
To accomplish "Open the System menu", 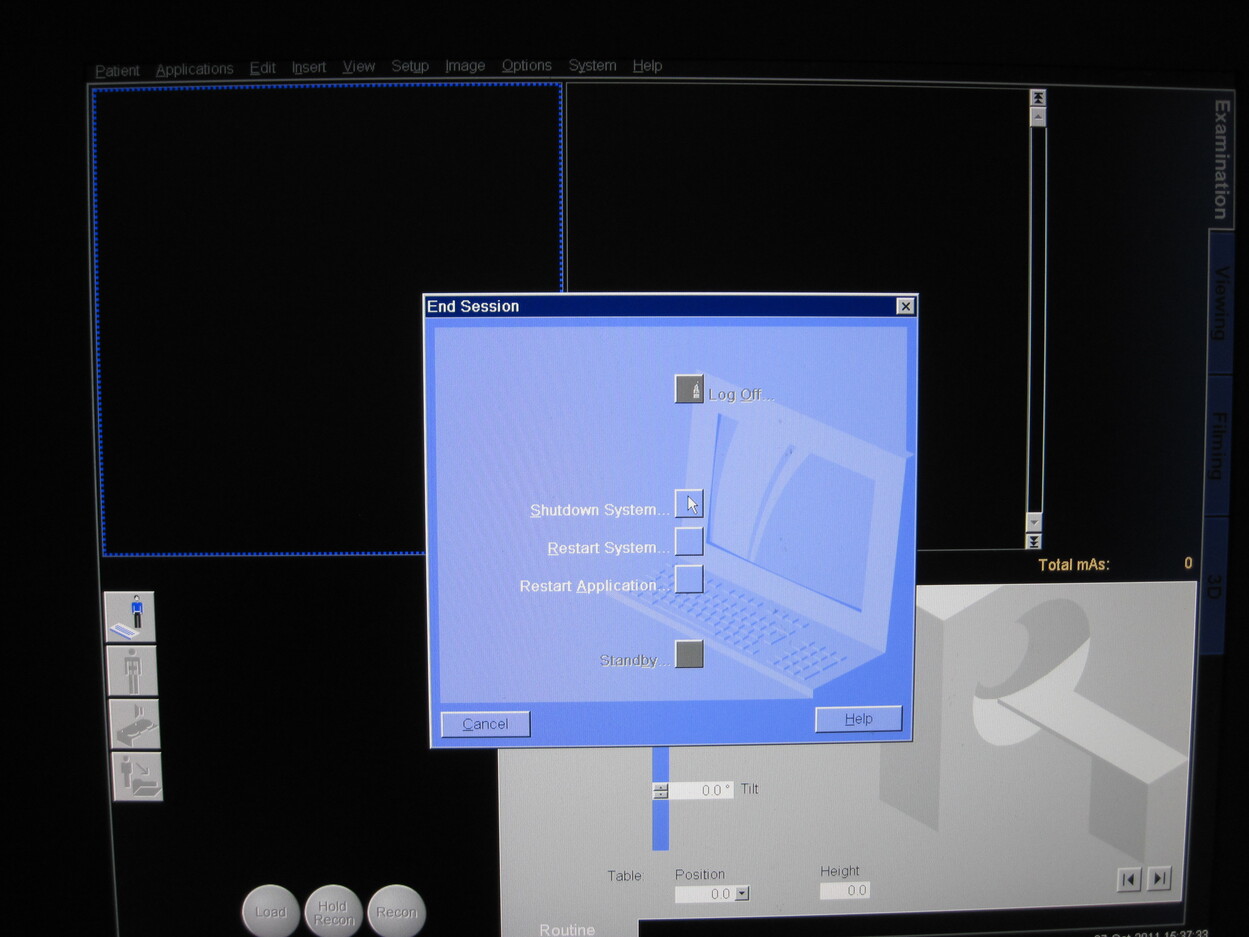I will coord(592,65).
